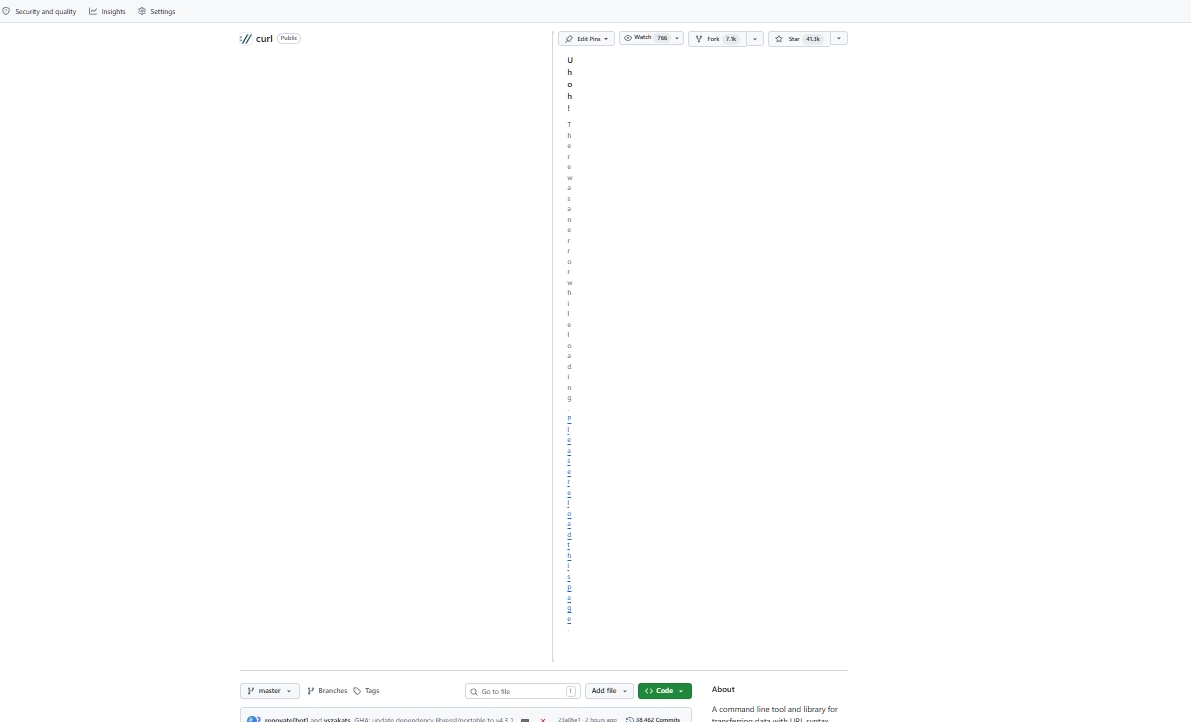This screenshot has width=1191, height=722.
Task: Open the green Code dropdown
Action: pyautogui.click(x=664, y=690)
